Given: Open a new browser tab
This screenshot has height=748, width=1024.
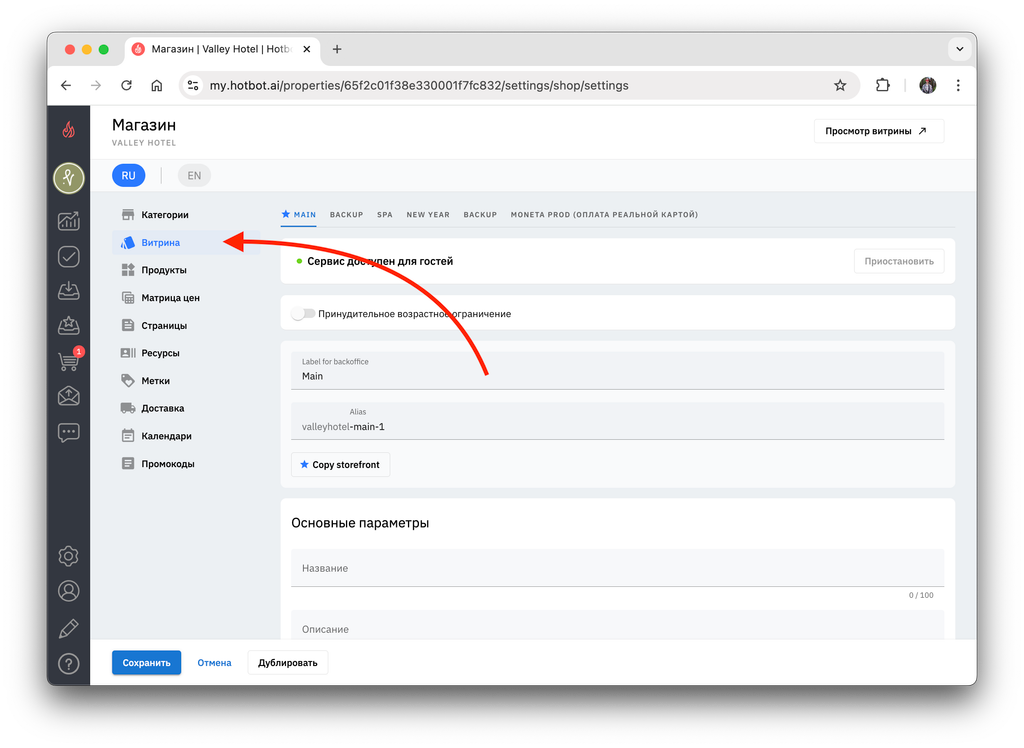Looking at the screenshot, I should pos(337,49).
